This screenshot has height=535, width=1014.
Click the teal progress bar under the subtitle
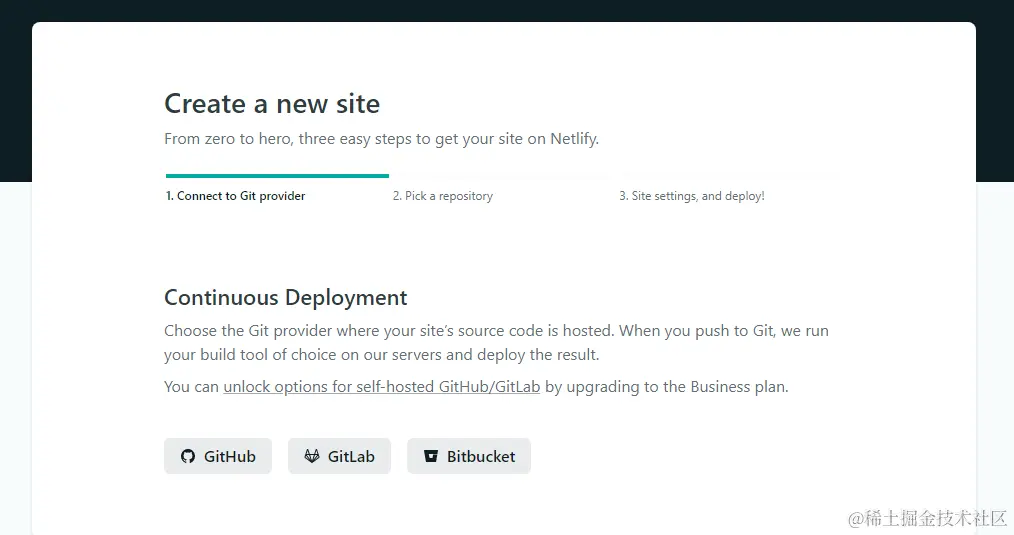[x=277, y=175]
